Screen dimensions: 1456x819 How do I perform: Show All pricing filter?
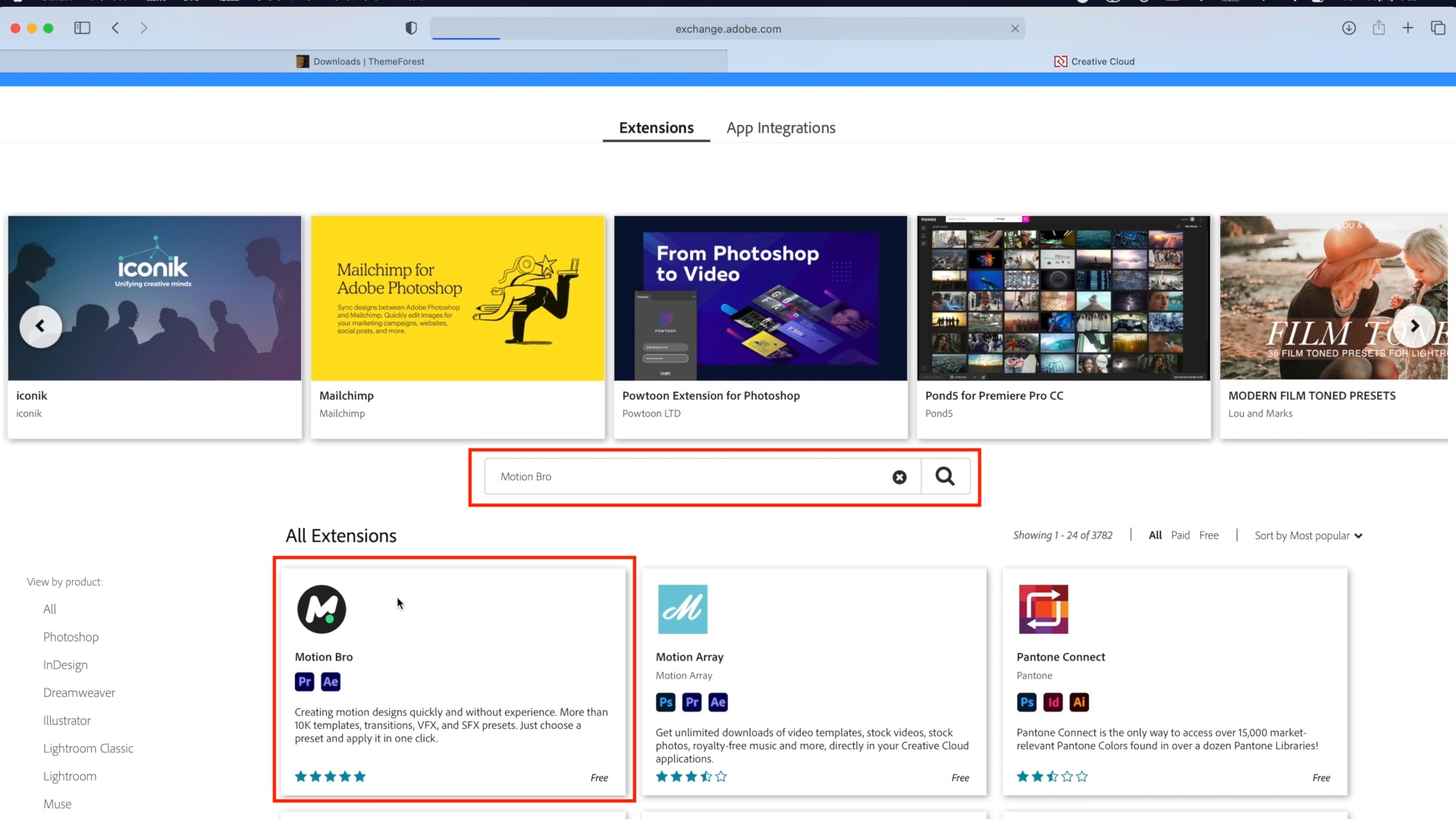tap(1155, 535)
